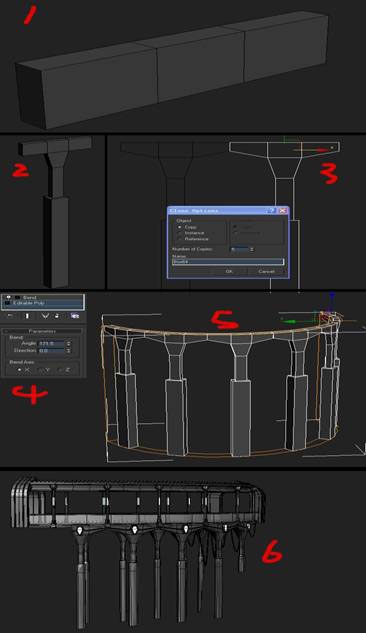Toggle the Bend modifier lightbulb visibility
Viewport: 366px width, 633px height.
[x=8, y=298]
